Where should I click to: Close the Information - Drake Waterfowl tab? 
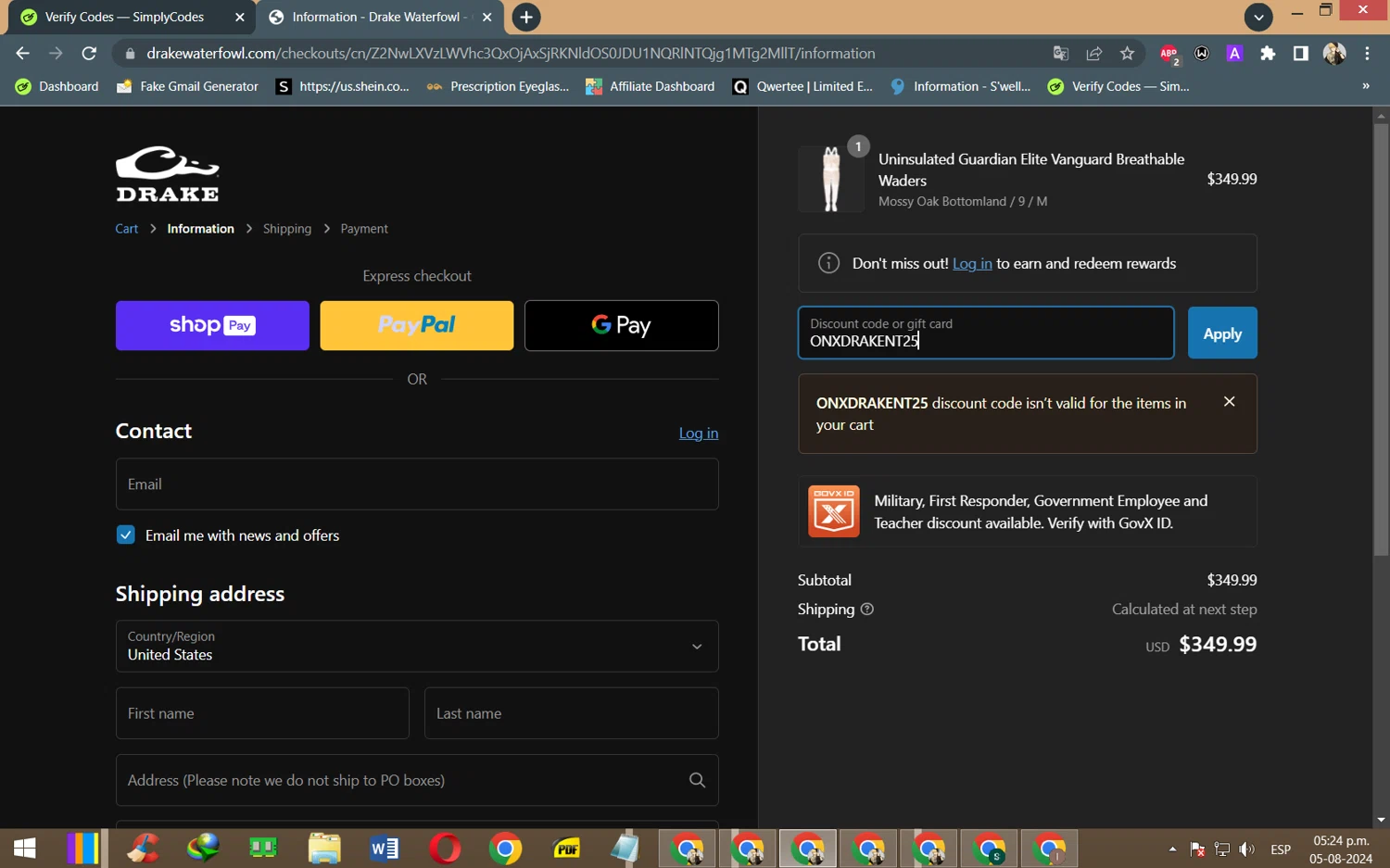pos(487,17)
